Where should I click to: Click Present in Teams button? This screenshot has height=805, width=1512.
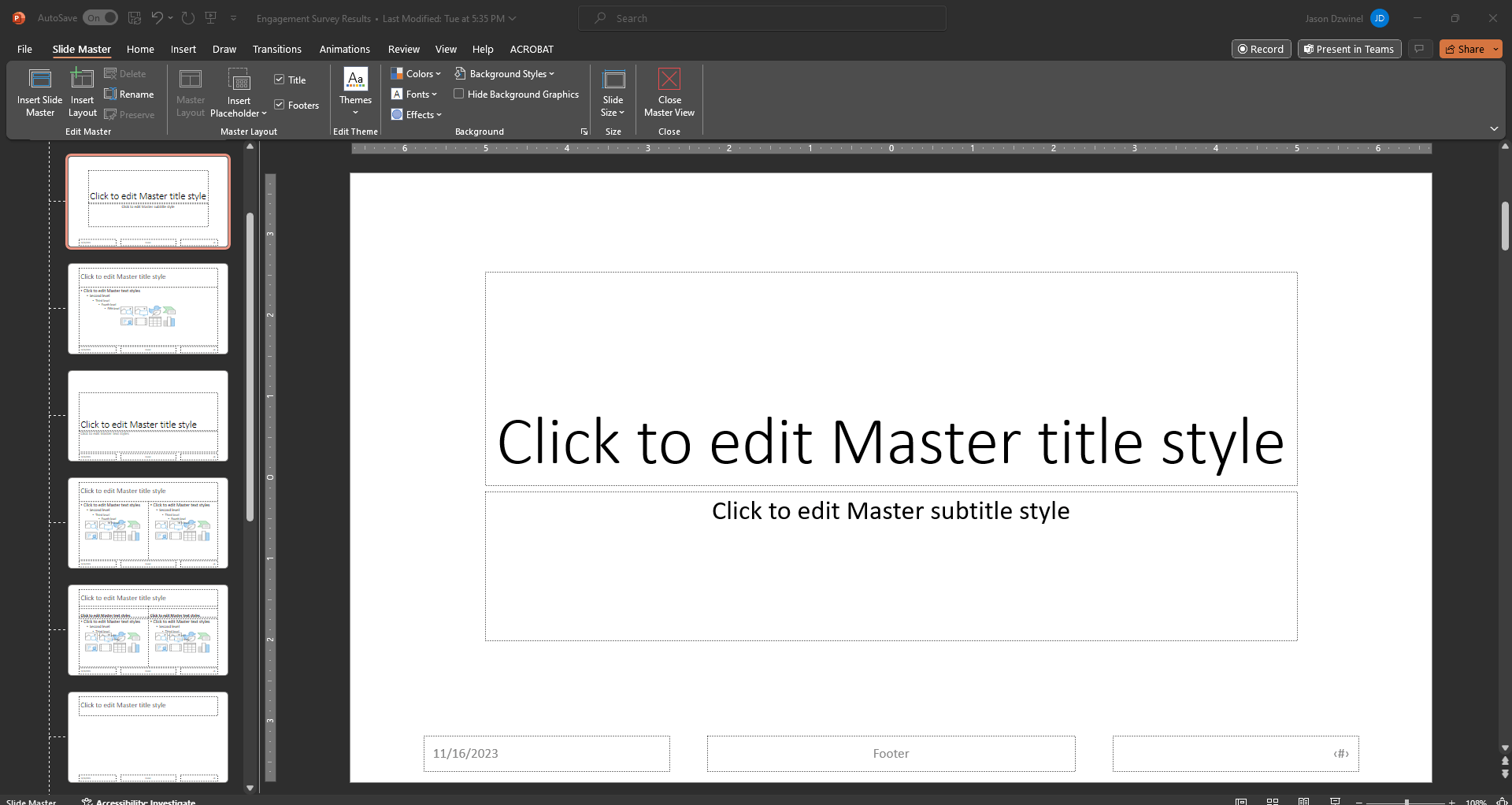1349,49
